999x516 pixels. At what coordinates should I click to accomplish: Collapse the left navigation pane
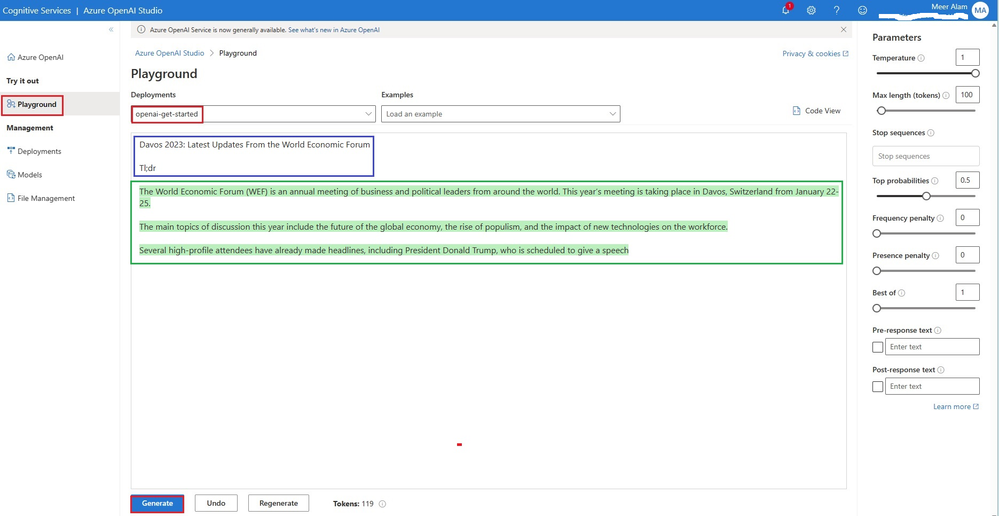(x=111, y=30)
